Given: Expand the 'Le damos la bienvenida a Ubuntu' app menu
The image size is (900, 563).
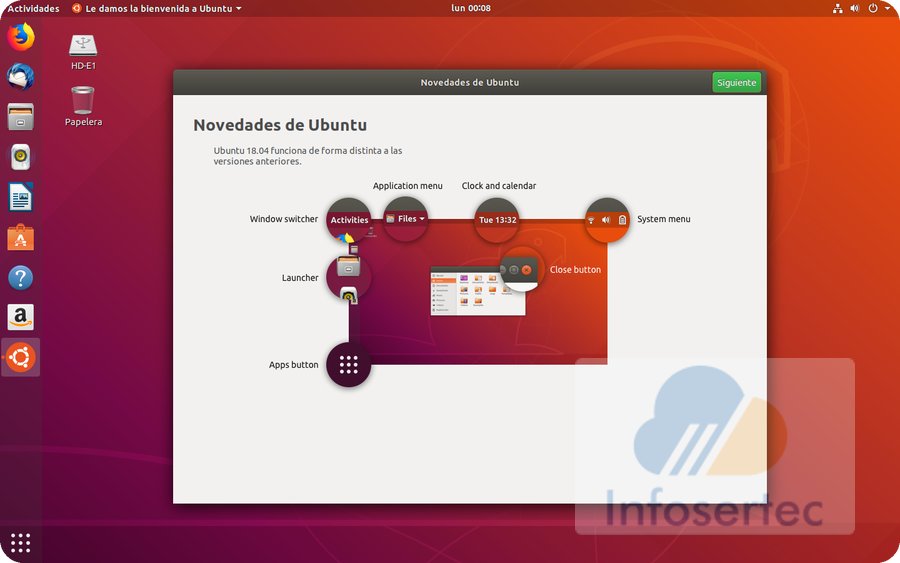Looking at the screenshot, I should point(157,8).
